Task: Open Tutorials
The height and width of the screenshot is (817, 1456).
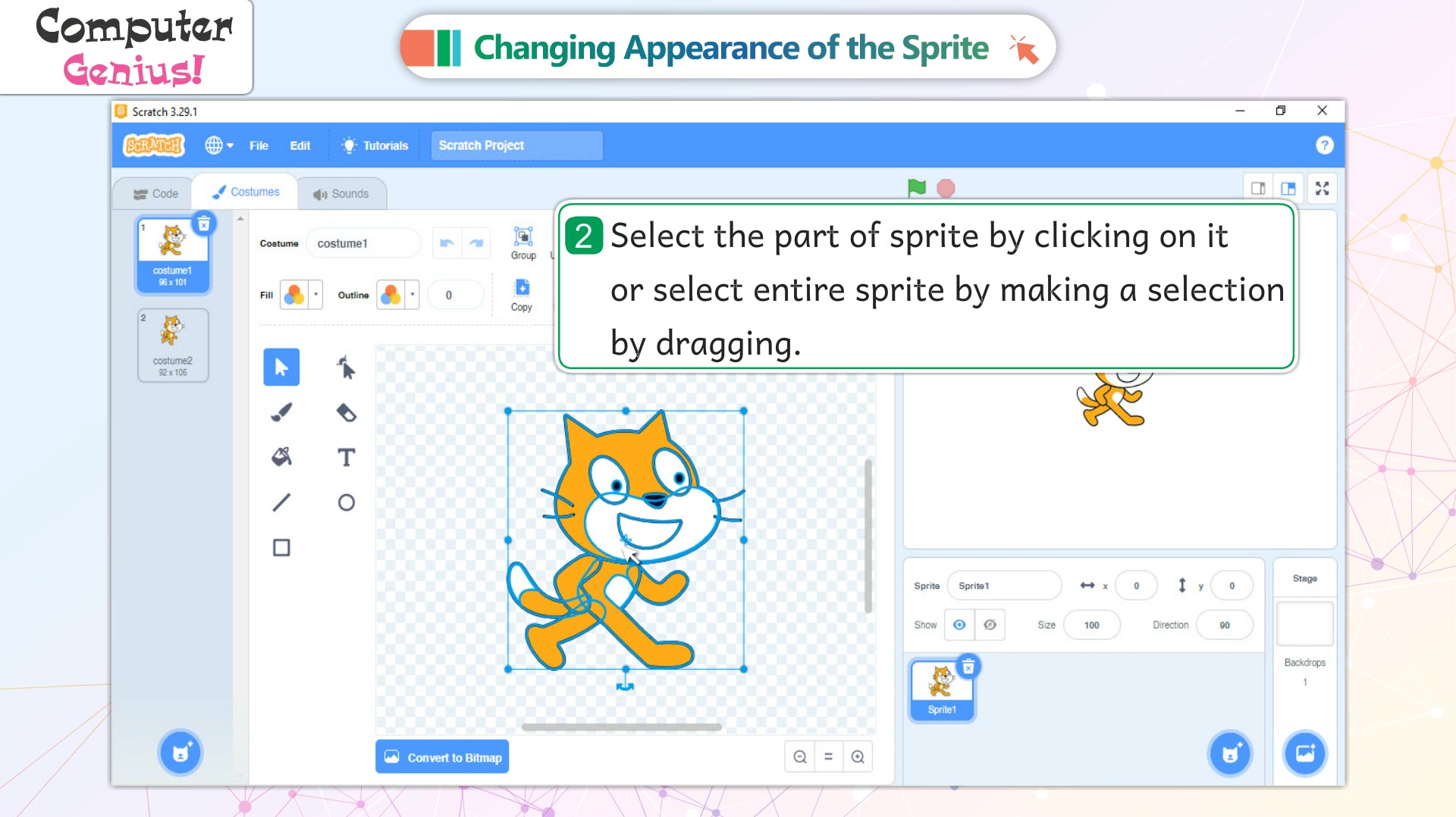Action: [375, 146]
